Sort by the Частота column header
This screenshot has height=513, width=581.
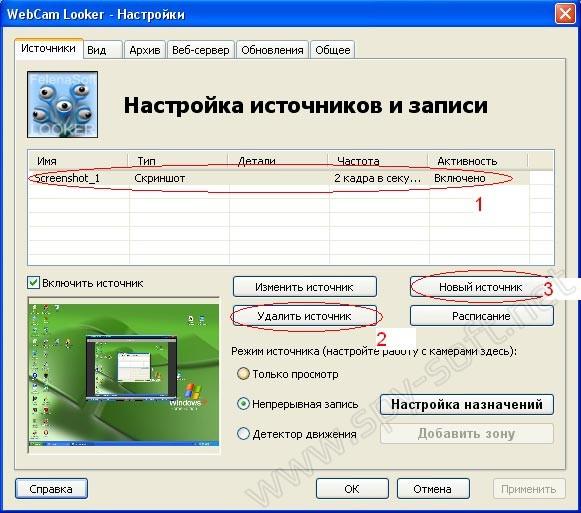[x=378, y=161]
